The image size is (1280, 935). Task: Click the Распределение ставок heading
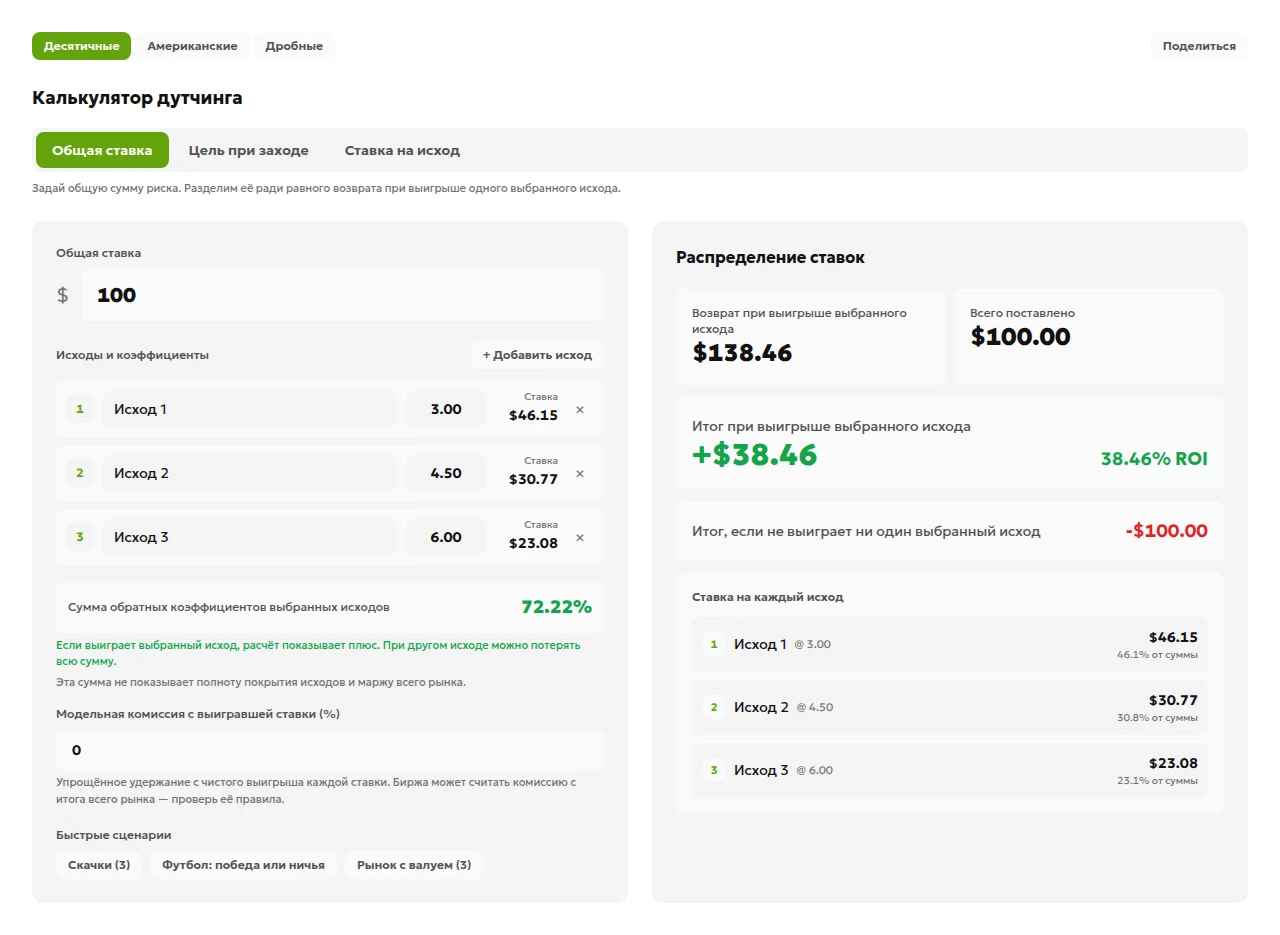[x=770, y=258]
